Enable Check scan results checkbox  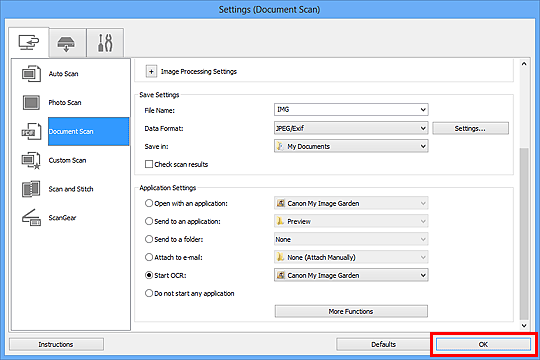pyautogui.click(x=149, y=164)
